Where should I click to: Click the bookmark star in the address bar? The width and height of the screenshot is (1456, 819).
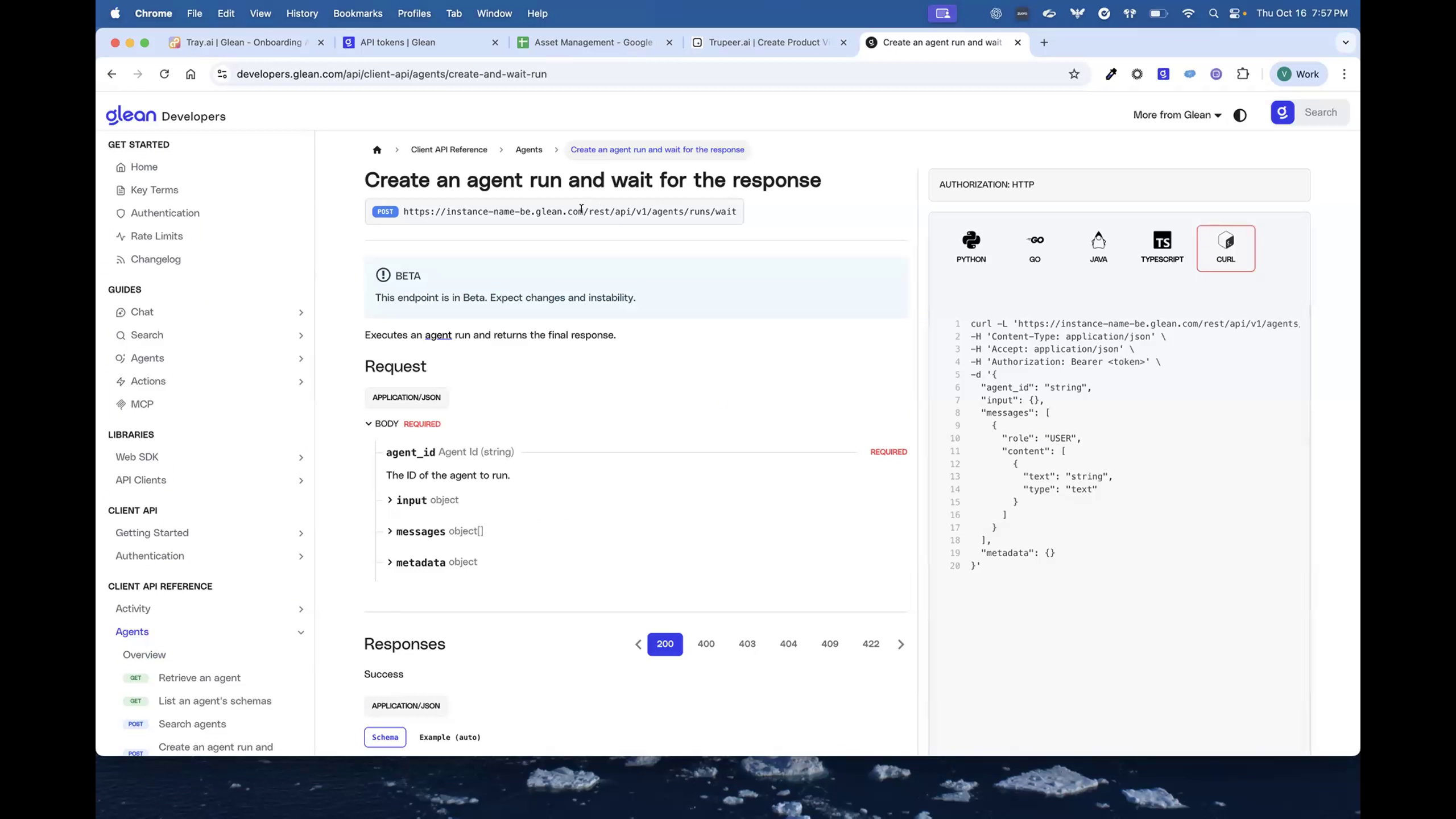[x=1074, y=74]
